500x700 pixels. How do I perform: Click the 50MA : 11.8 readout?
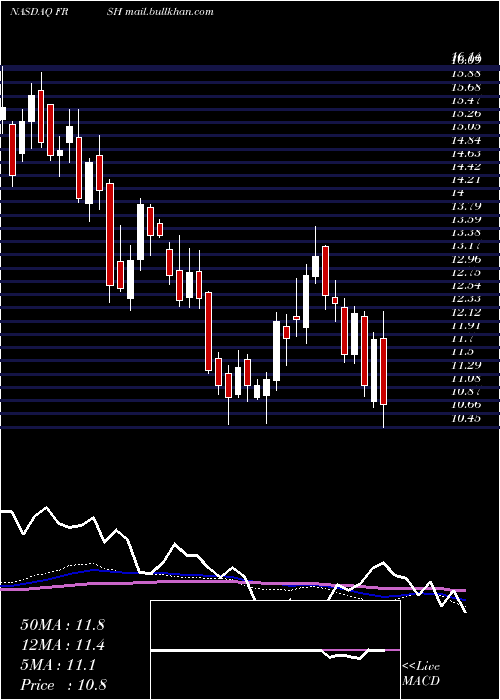click(x=62, y=625)
